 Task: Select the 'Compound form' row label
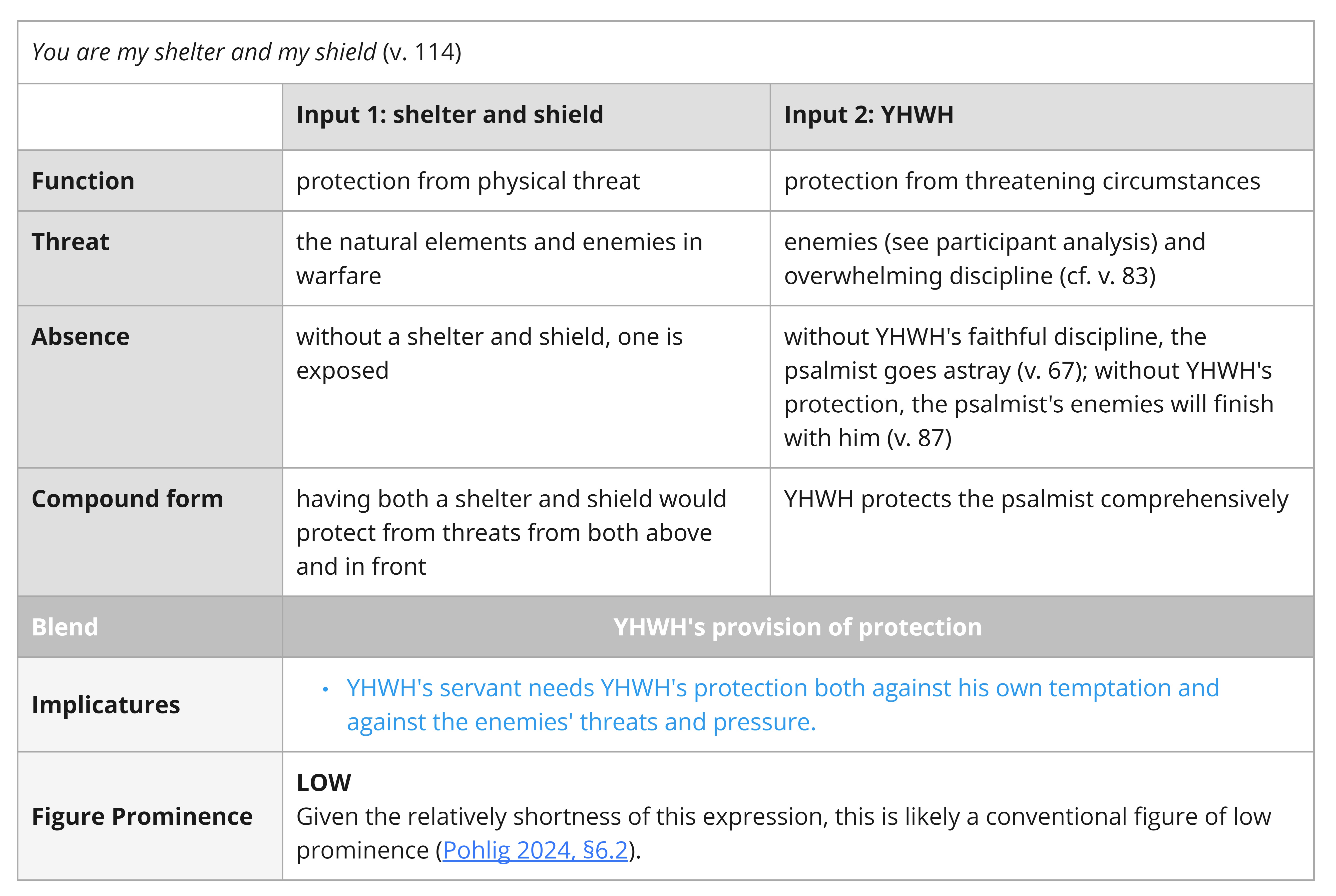[127, 499]
